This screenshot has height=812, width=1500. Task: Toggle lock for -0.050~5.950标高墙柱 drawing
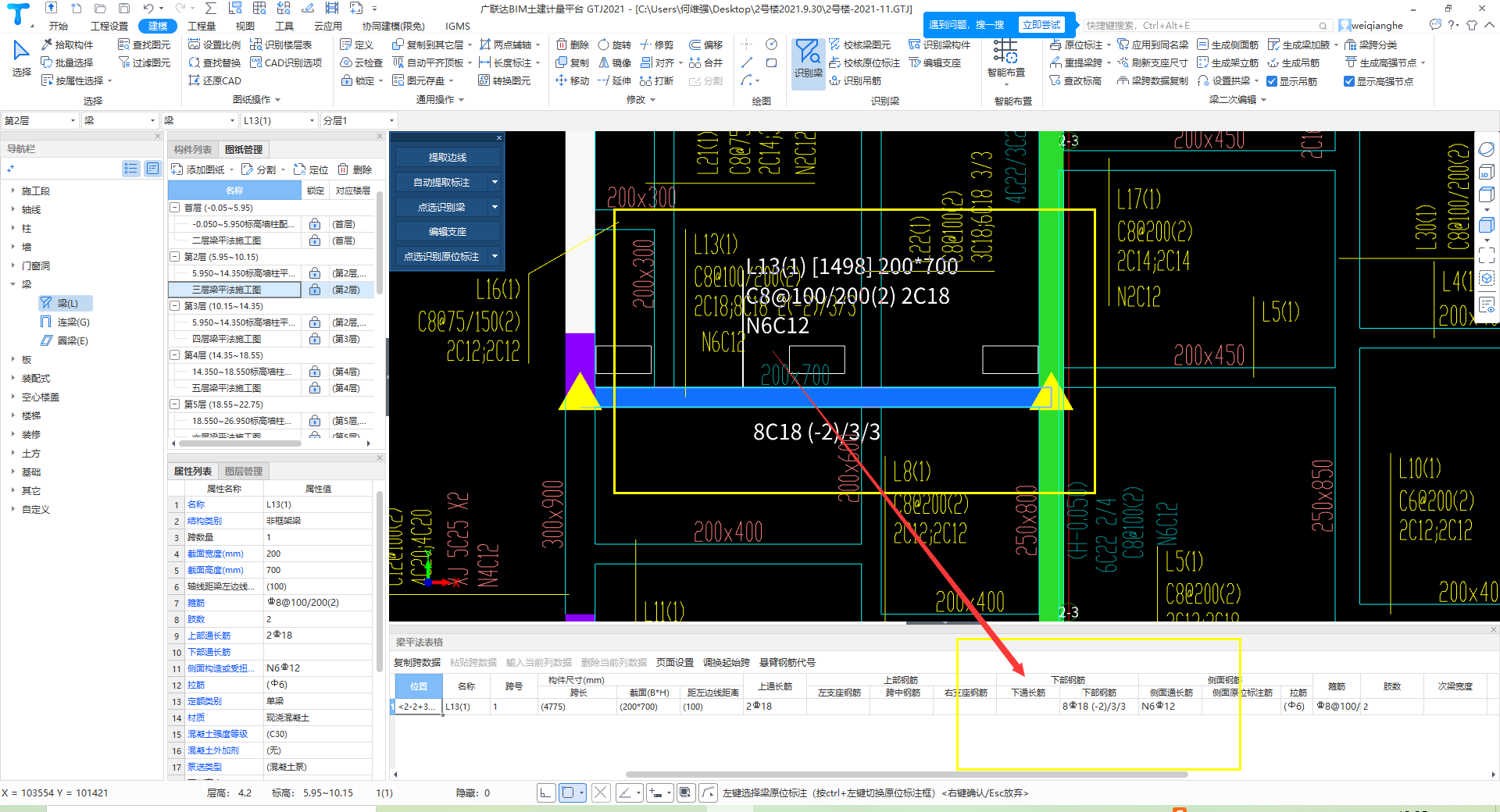[315, 224]
